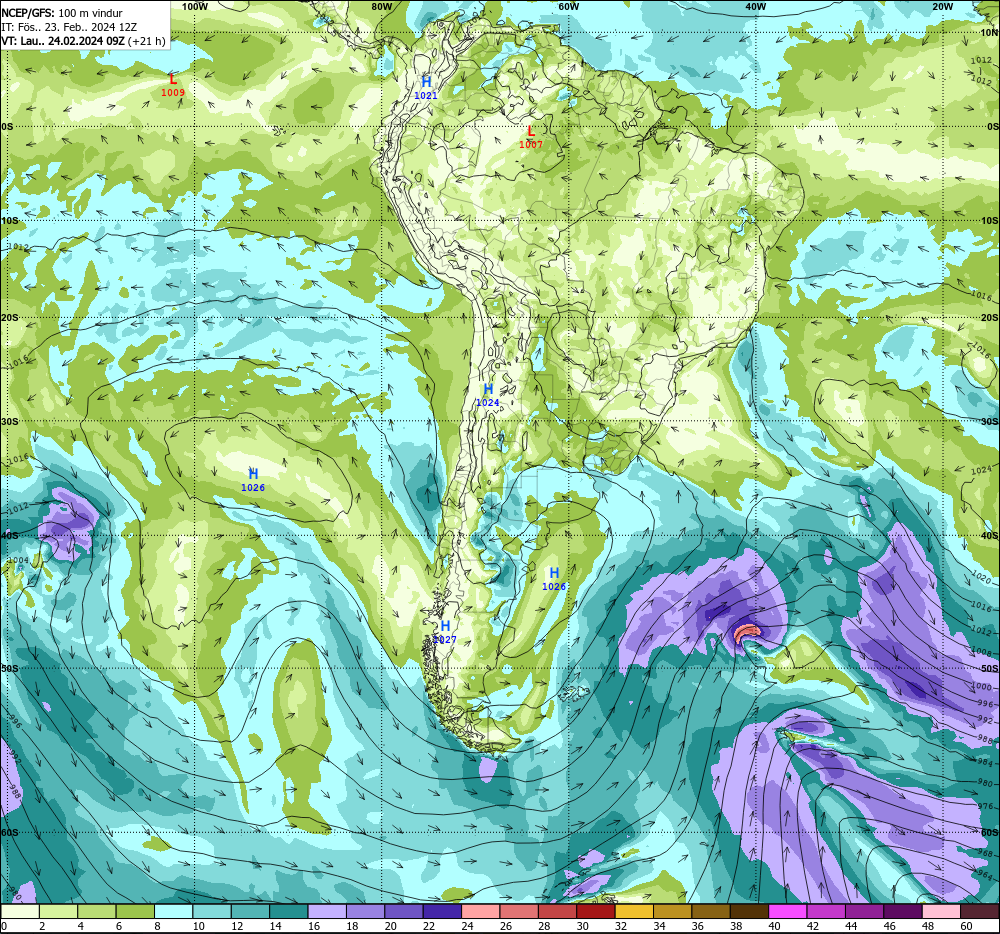Pick the 40–42 bright magenta legend swatch
The width and height of the screenshot is (1000, 934).
coord(788,912)
